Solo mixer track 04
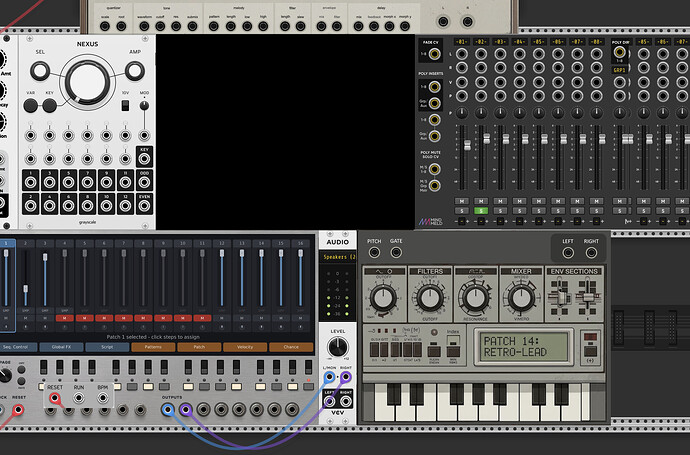 [519, 211]
